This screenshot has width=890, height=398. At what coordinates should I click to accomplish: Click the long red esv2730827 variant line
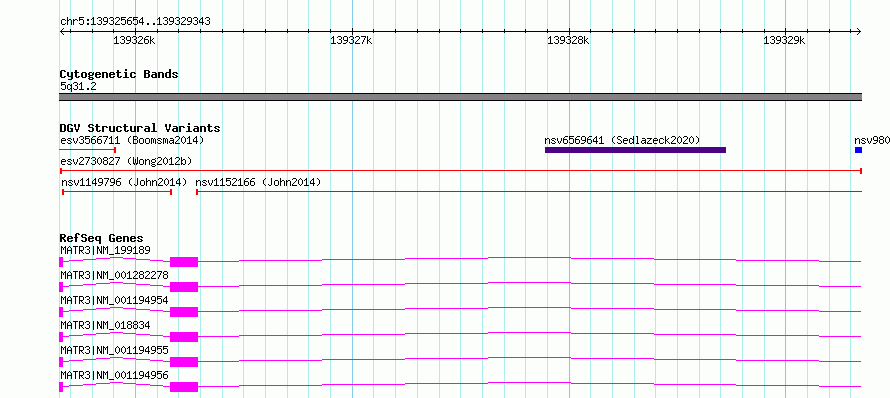click(460, 171)
